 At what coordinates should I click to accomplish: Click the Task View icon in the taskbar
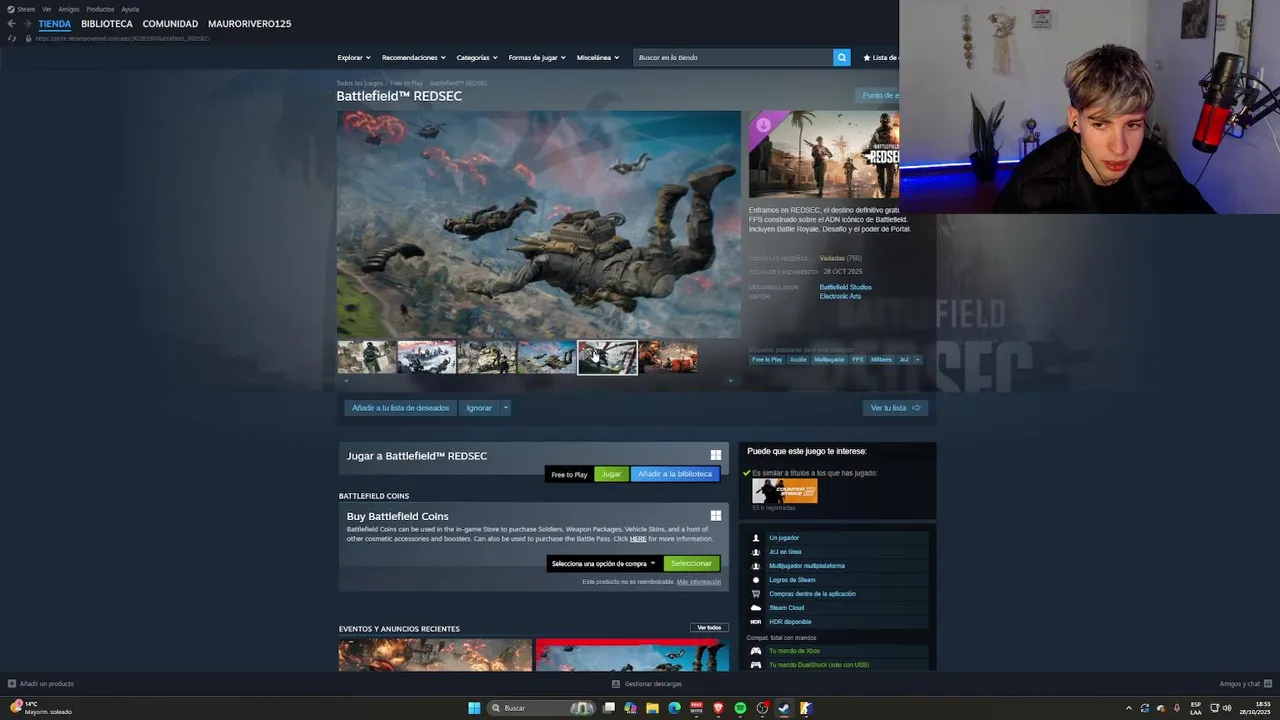608,708
